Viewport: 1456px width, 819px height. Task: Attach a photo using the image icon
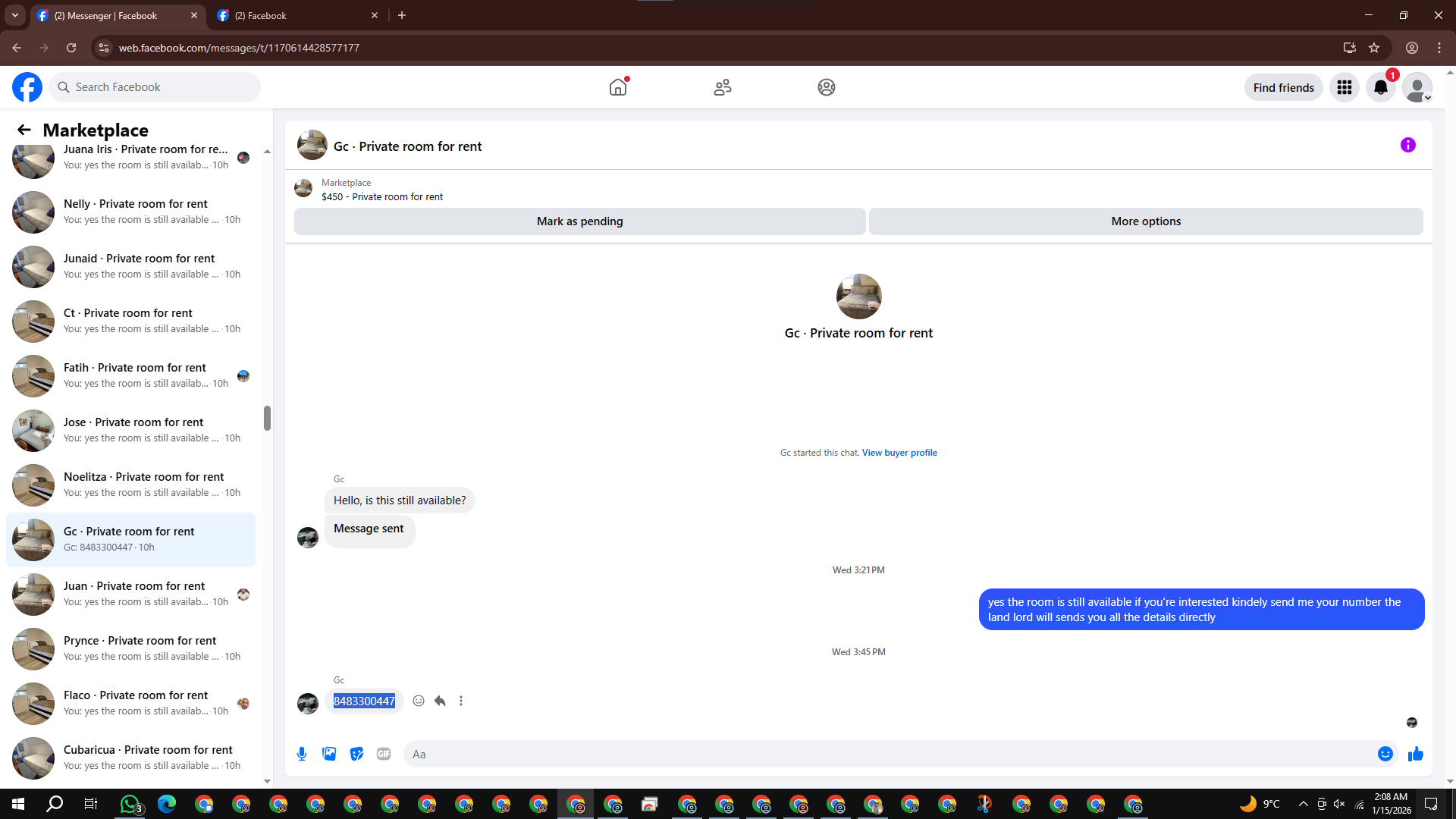click(329, 754)
